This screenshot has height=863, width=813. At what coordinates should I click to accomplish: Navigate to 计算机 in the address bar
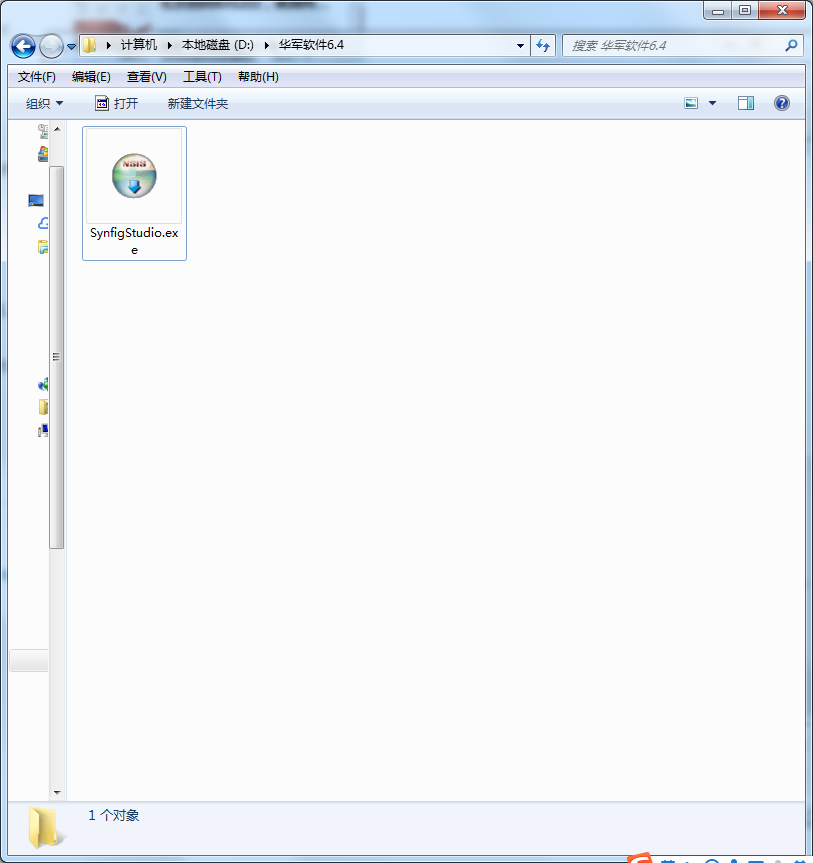(139, 45)
